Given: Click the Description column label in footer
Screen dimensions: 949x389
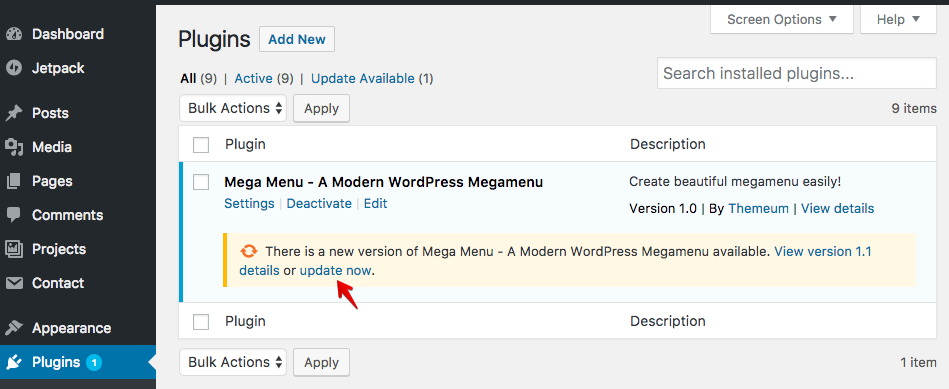Looking at the screenshot, I should (x=668, y=322).
